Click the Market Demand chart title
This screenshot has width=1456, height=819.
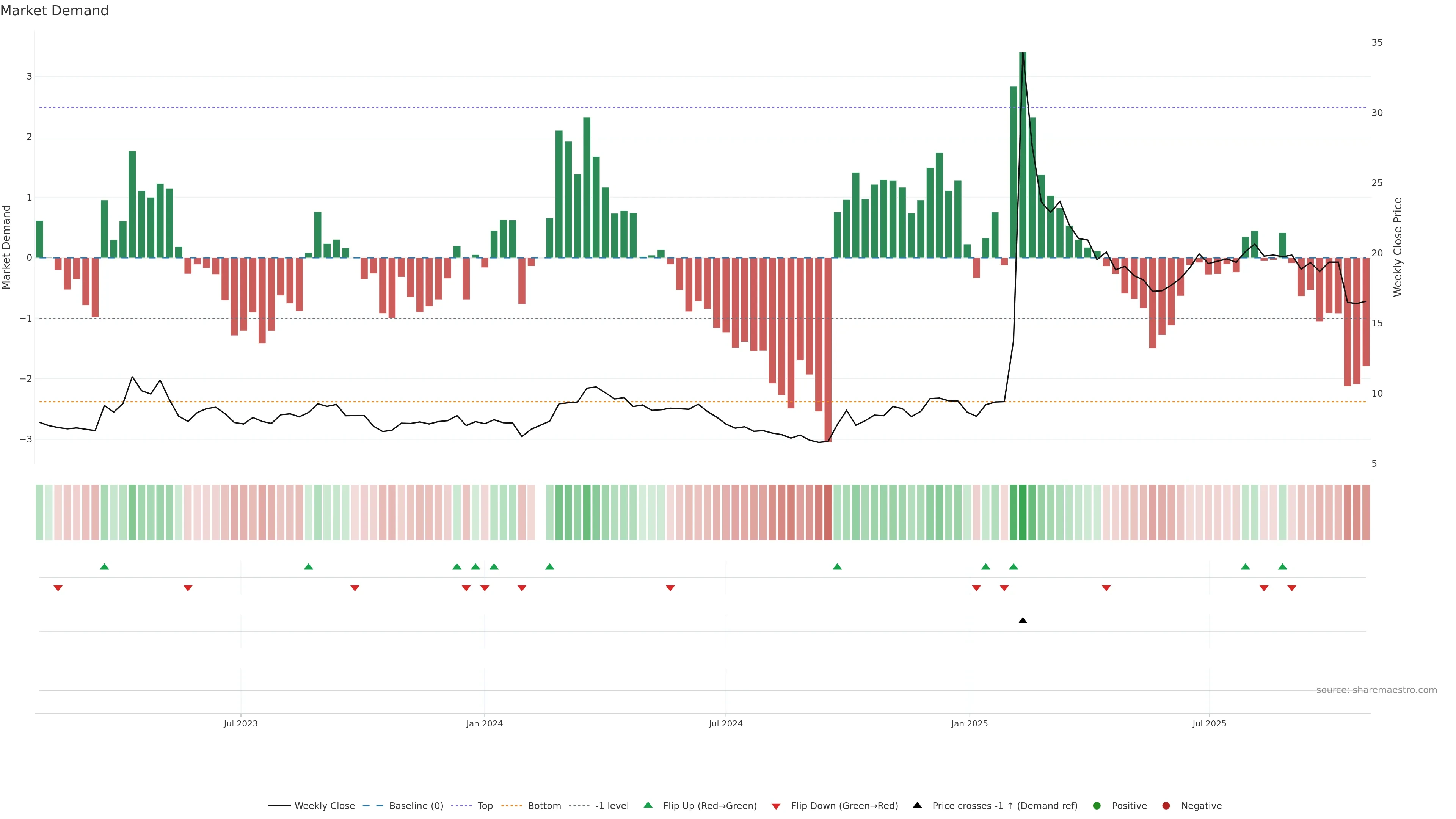[54, 11]
